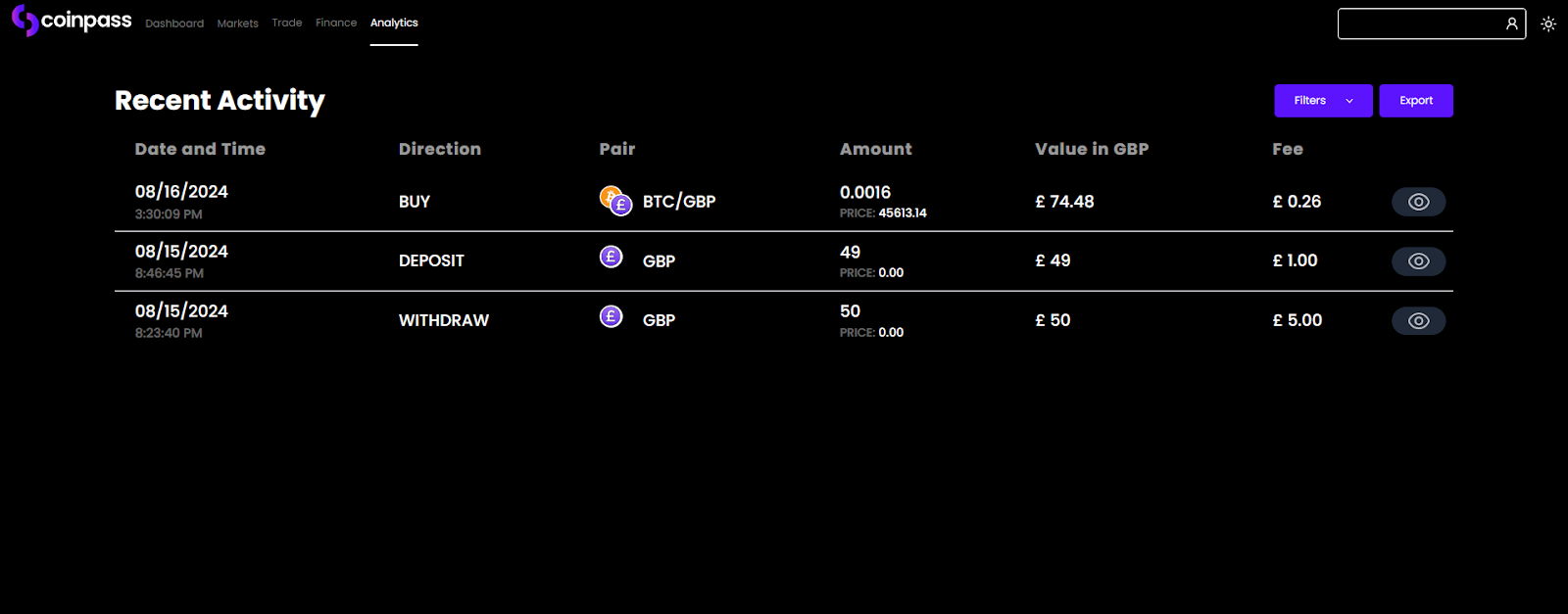Viewport: 1568px width, 614px height.
Task: Click the account field in the header
Action: [1420, 24]
